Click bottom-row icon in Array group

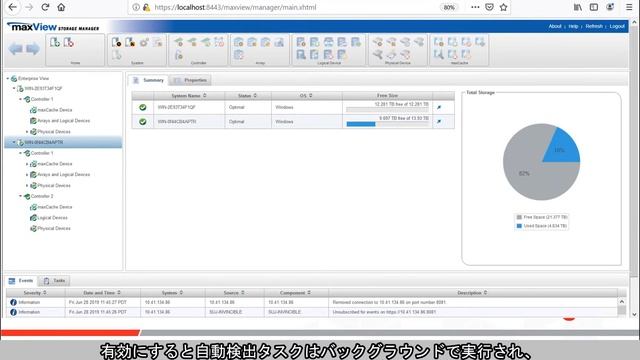239,55
